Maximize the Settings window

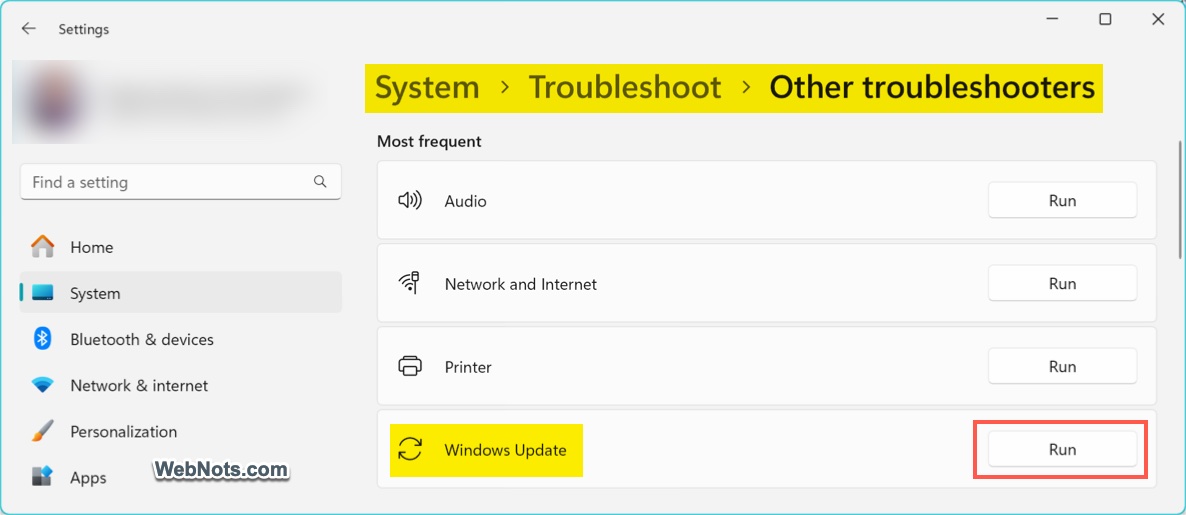1105,20
